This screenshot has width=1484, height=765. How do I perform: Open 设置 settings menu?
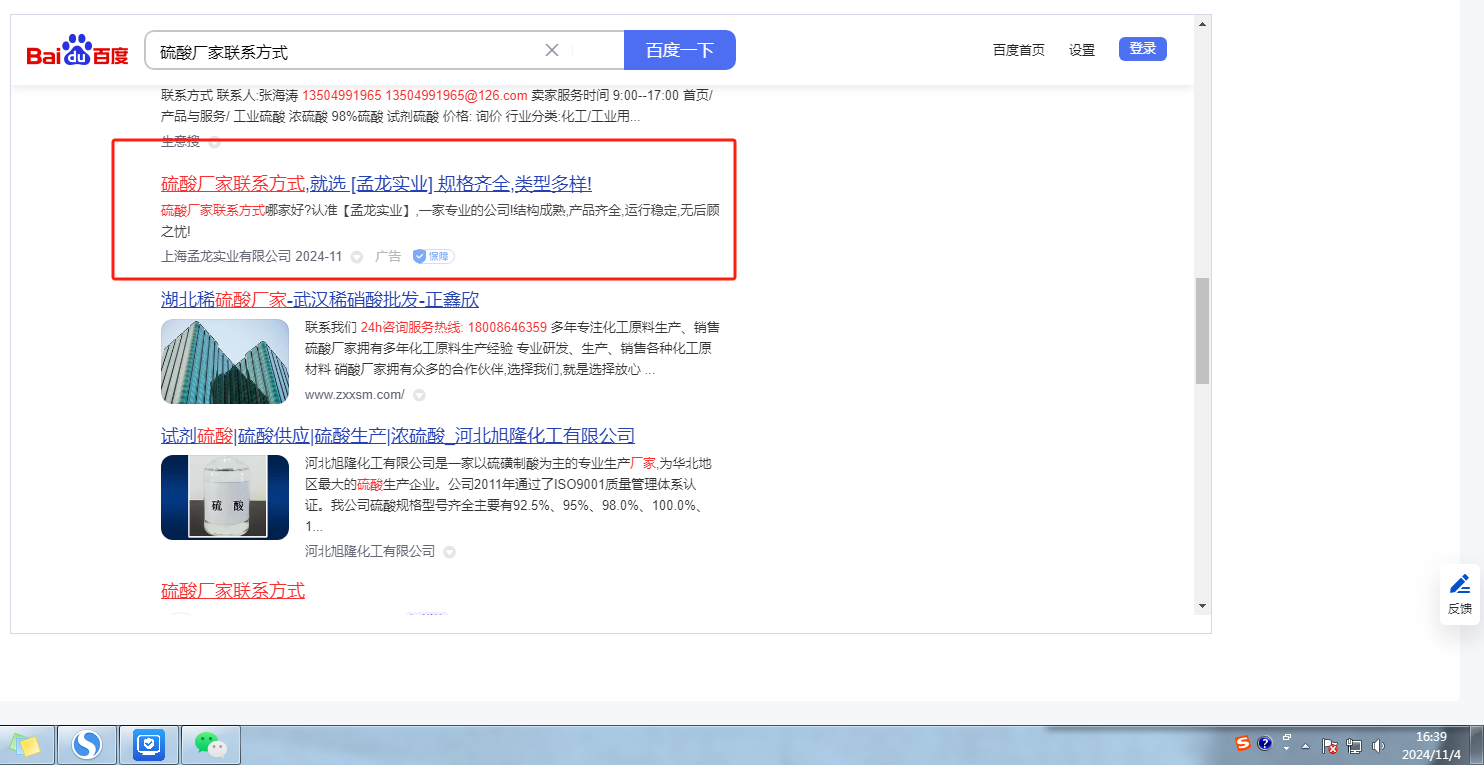(x=1081, y=50)
